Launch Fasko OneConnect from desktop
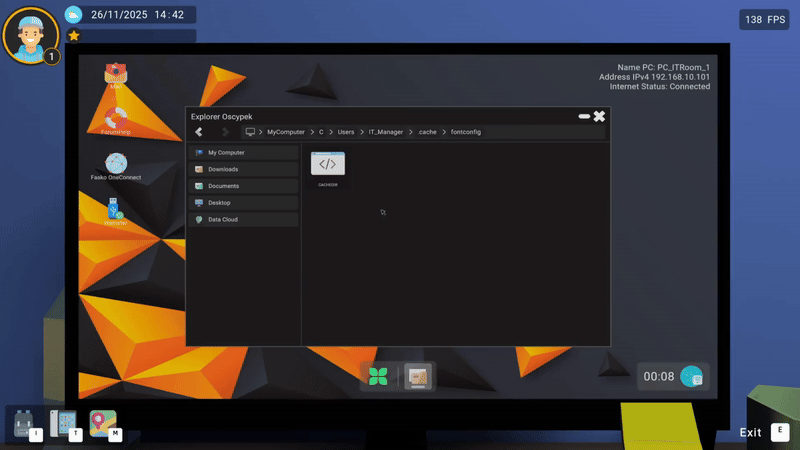This screenshot has height=450, width=800. tap(116, 166)
